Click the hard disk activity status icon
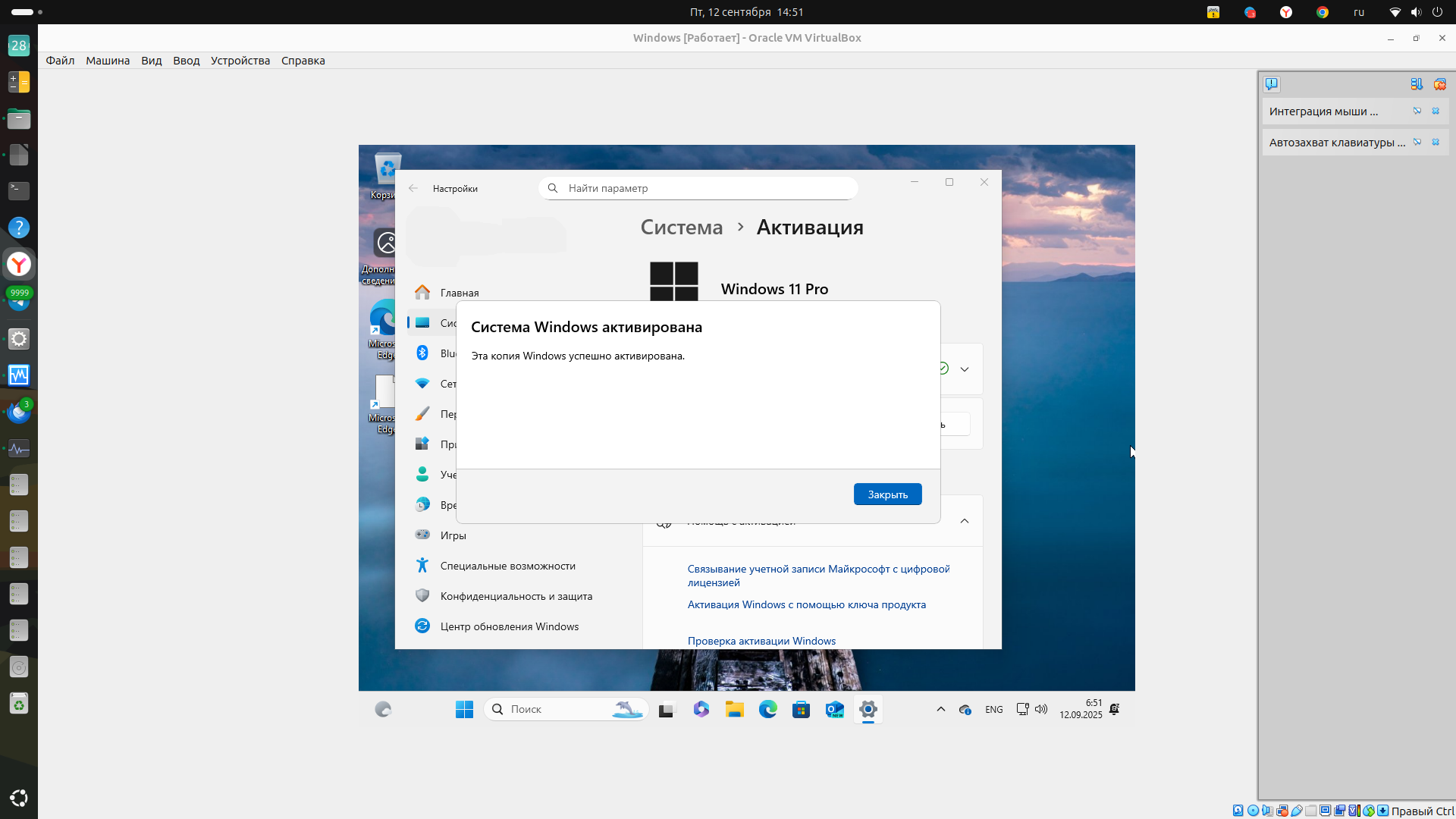The width and height of the screenshot is (1456, 819). [1238, 811]
